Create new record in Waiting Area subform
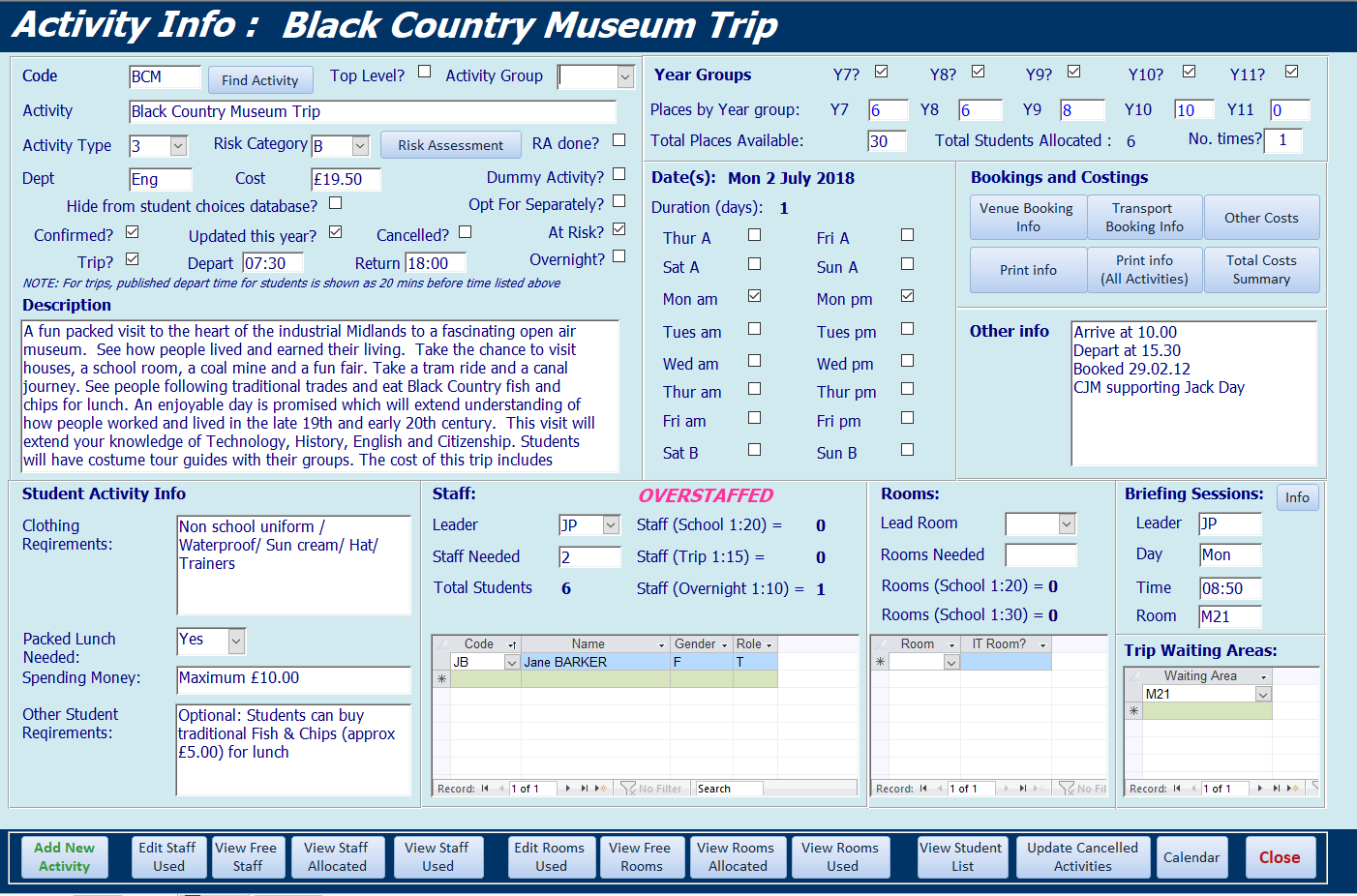Viewport: 1357px width, 896px height. [1293, 789]
